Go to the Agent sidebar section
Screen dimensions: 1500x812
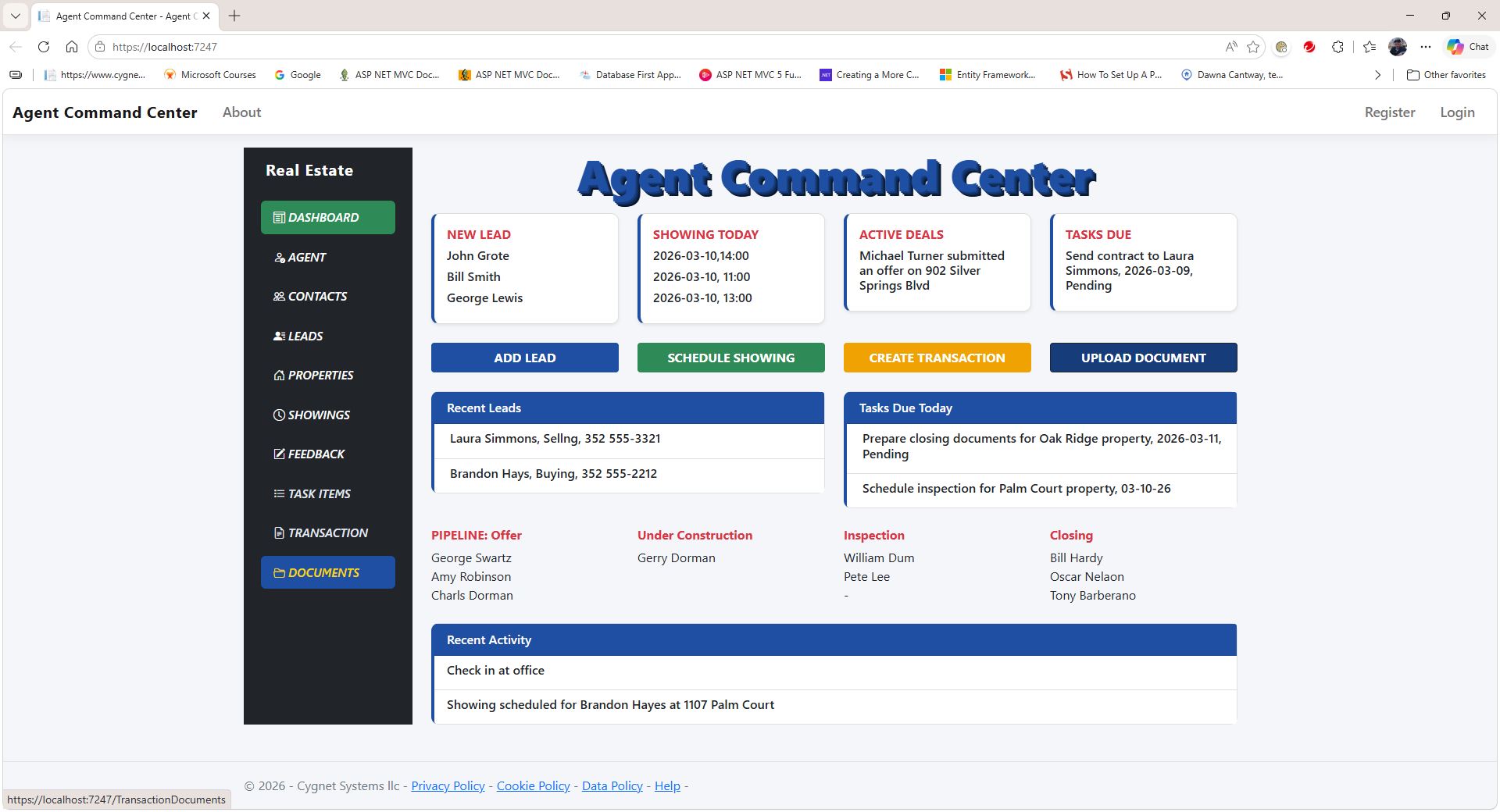[x=306, y=257]
